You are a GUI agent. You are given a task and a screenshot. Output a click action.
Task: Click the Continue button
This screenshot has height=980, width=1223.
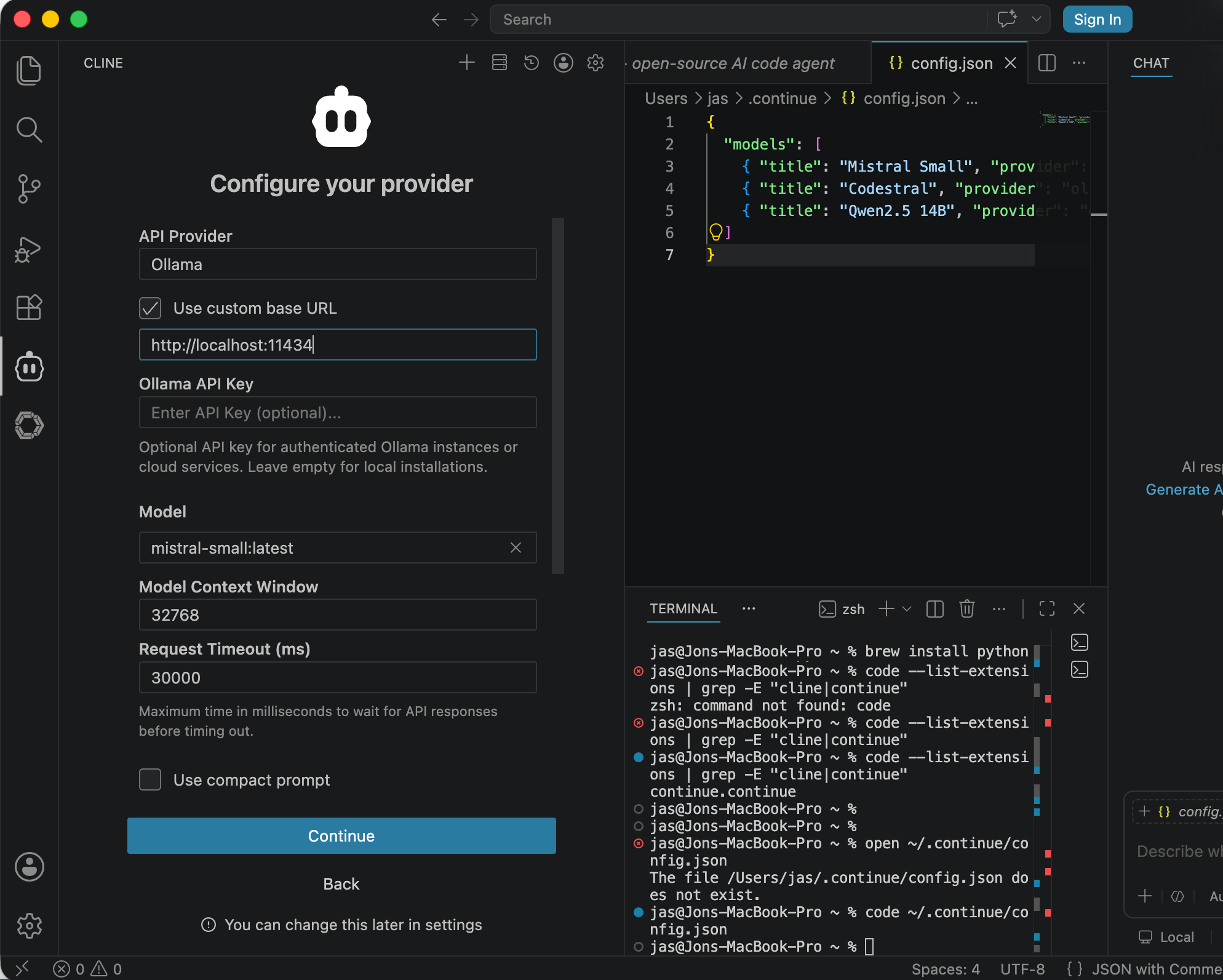(x=341, y=835)
